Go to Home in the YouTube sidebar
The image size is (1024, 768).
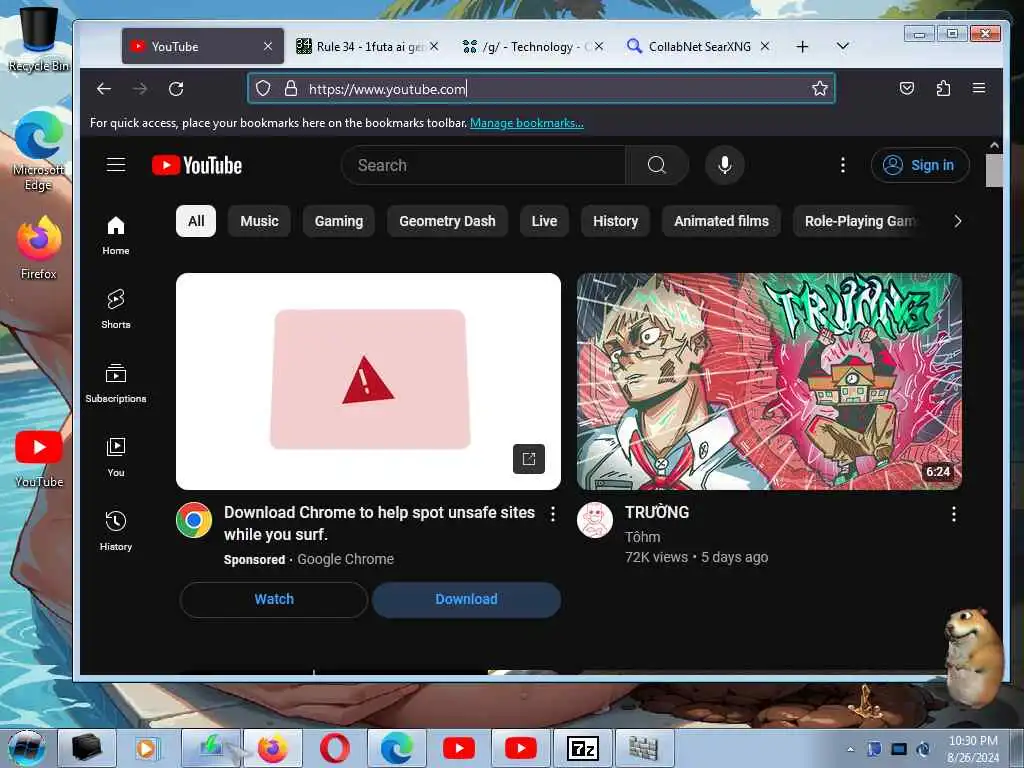(x=116, y=236)
